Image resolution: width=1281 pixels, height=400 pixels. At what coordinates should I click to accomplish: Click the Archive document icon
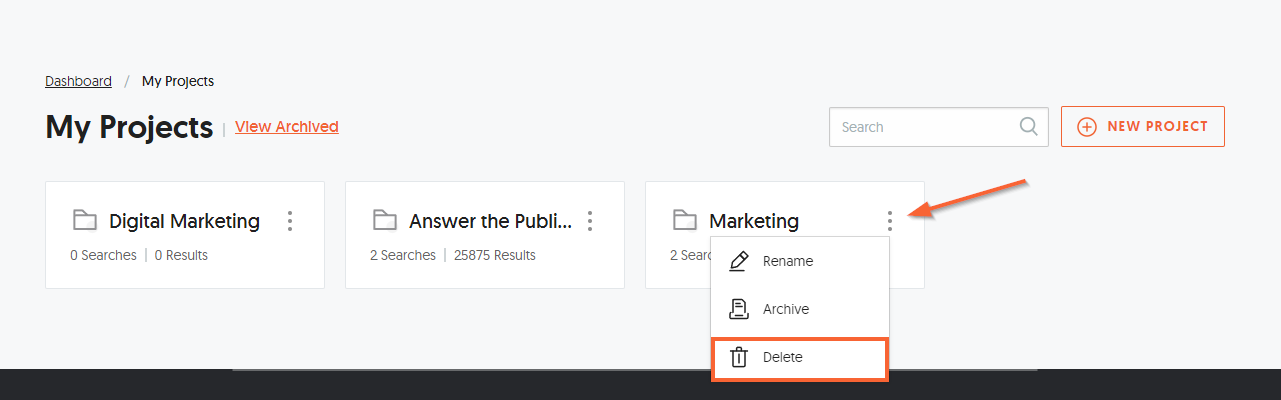(739, 309)
